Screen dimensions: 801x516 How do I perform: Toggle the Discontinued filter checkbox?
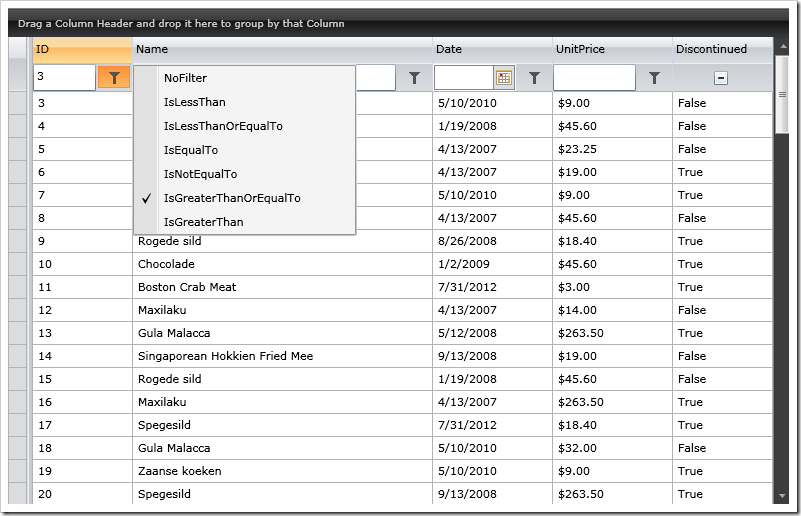coord(720,78)
